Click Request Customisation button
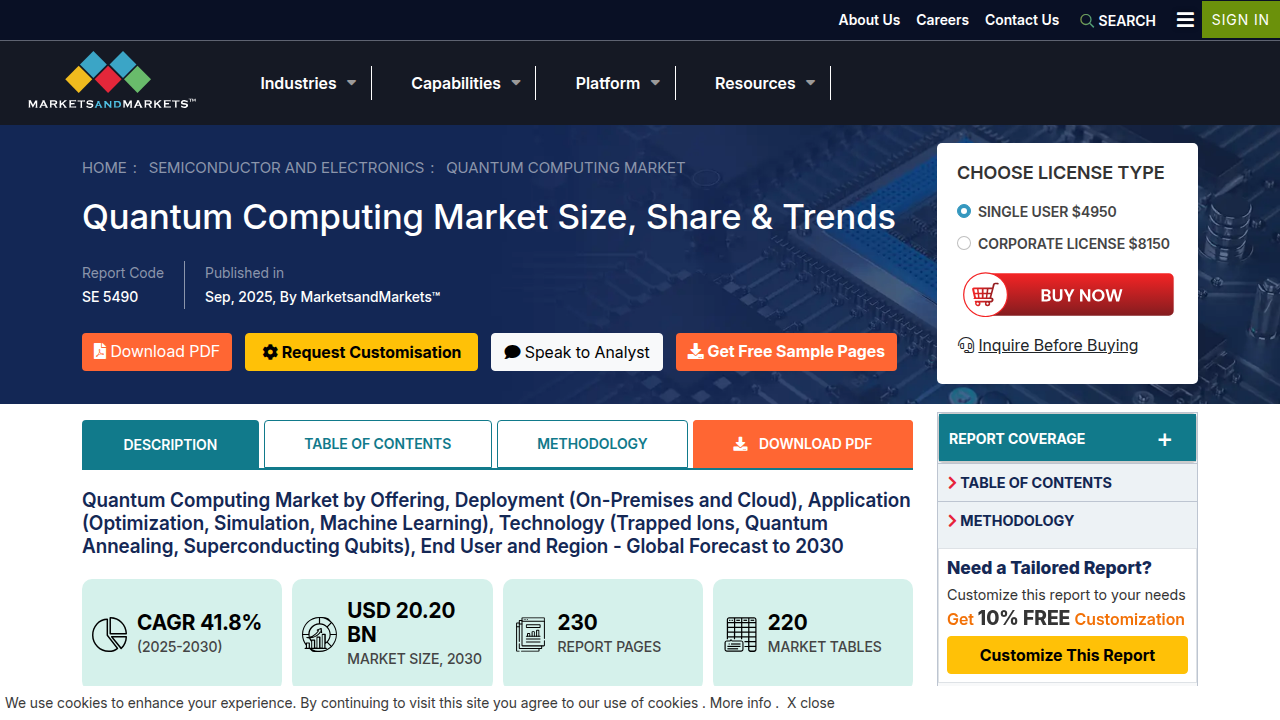1280x720 pixels. pyautogui.click(x=361, y=352)
